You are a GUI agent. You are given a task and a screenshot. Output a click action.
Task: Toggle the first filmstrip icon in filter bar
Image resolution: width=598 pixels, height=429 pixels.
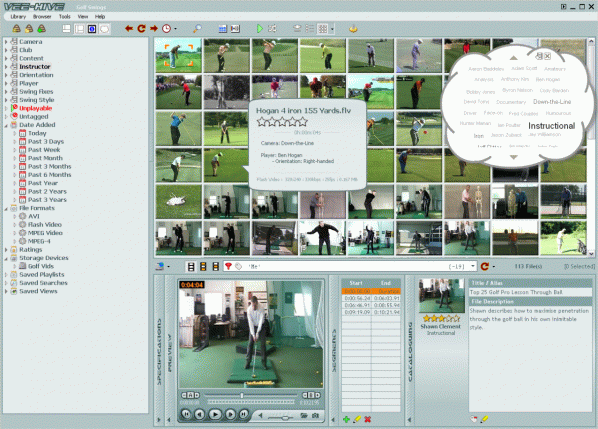[191, 267]
